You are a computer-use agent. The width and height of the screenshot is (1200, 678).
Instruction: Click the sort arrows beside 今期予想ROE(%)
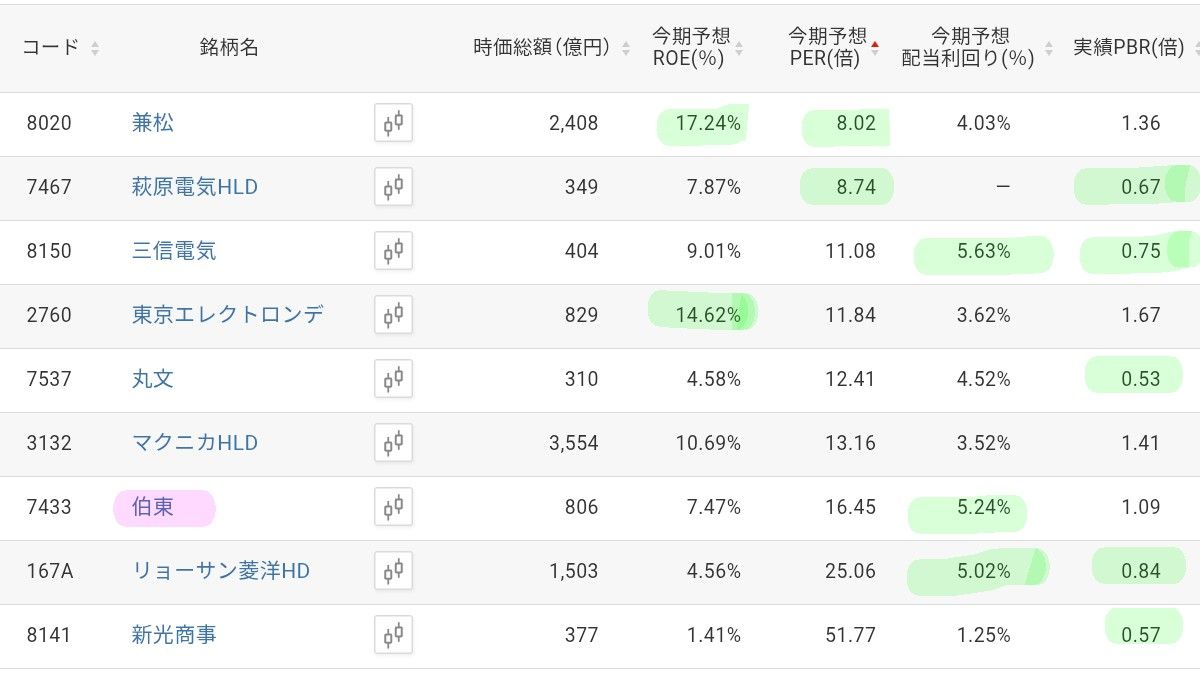(740, 47)
